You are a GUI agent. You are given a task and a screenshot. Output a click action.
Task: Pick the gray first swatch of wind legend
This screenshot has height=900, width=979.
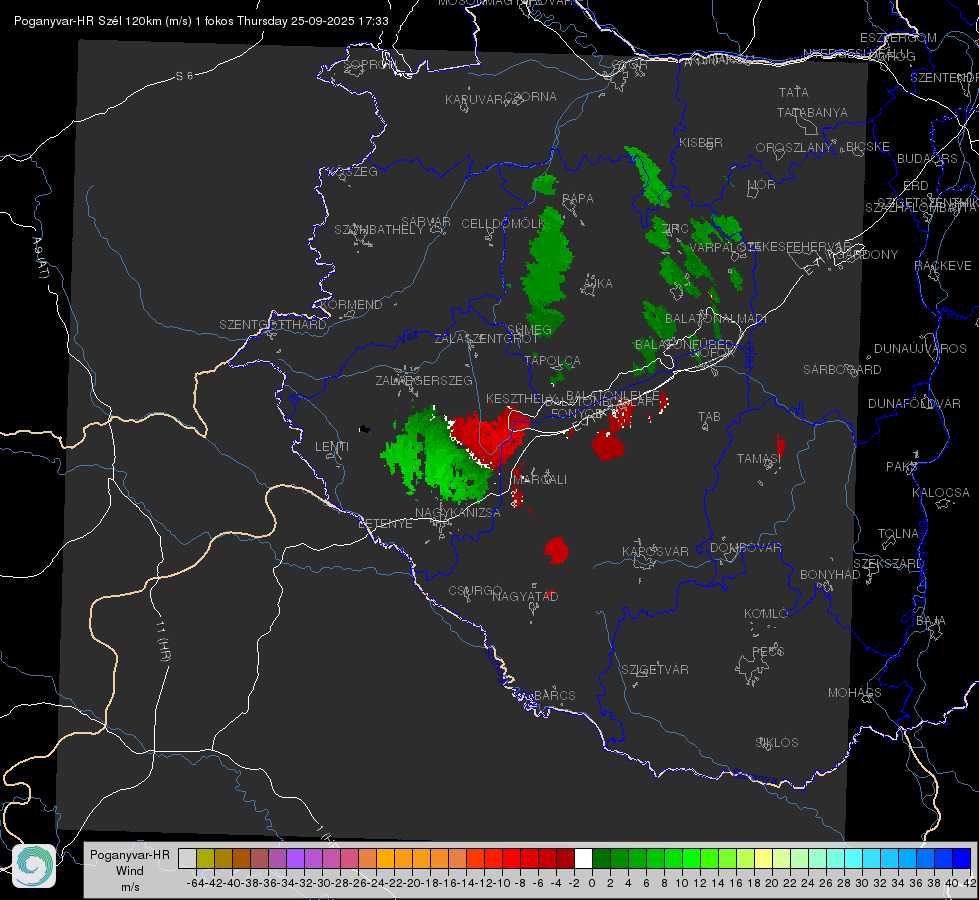(187, 858)
